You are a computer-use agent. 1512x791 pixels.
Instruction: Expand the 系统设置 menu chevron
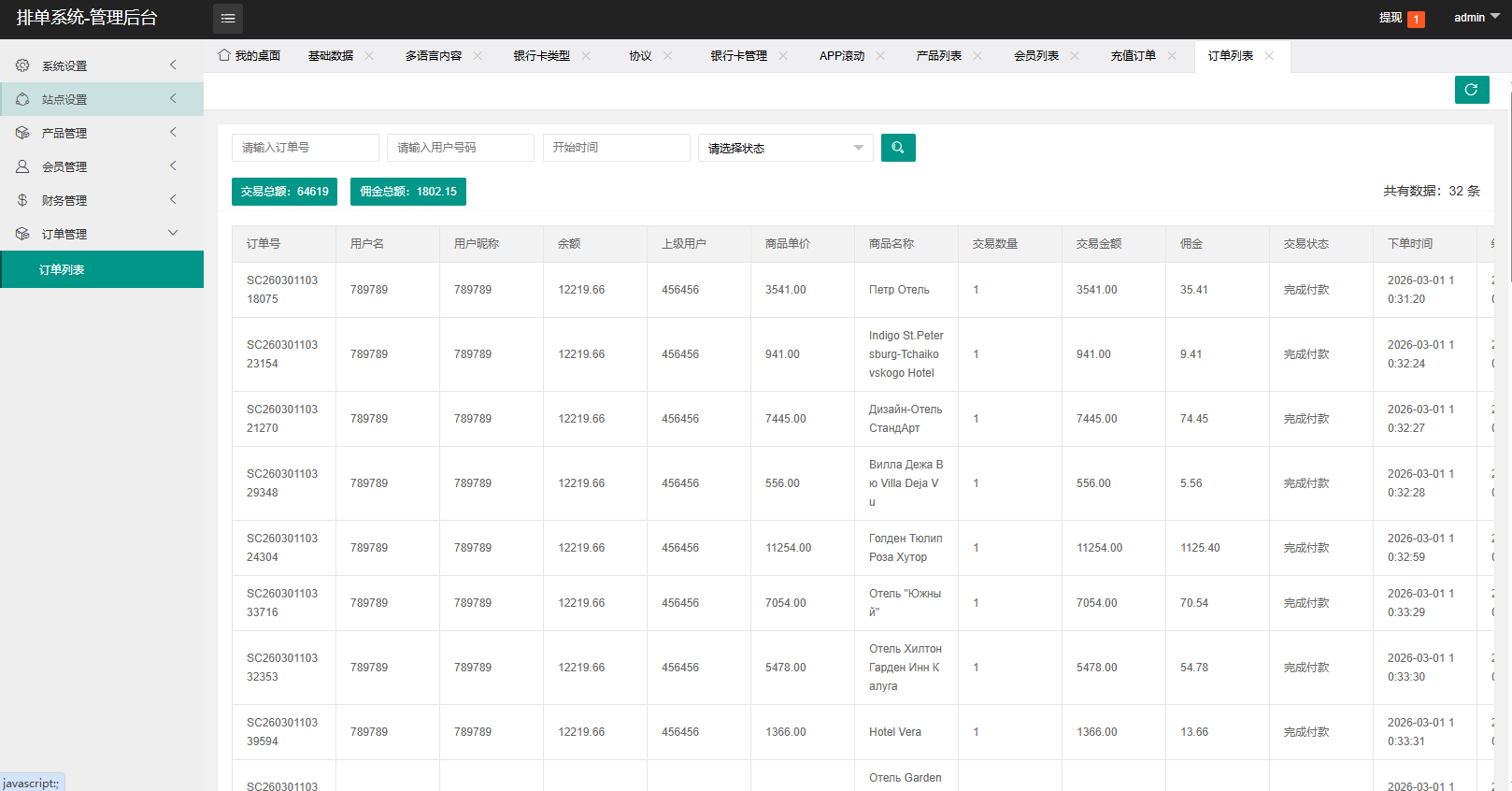[x=173, y=65]
